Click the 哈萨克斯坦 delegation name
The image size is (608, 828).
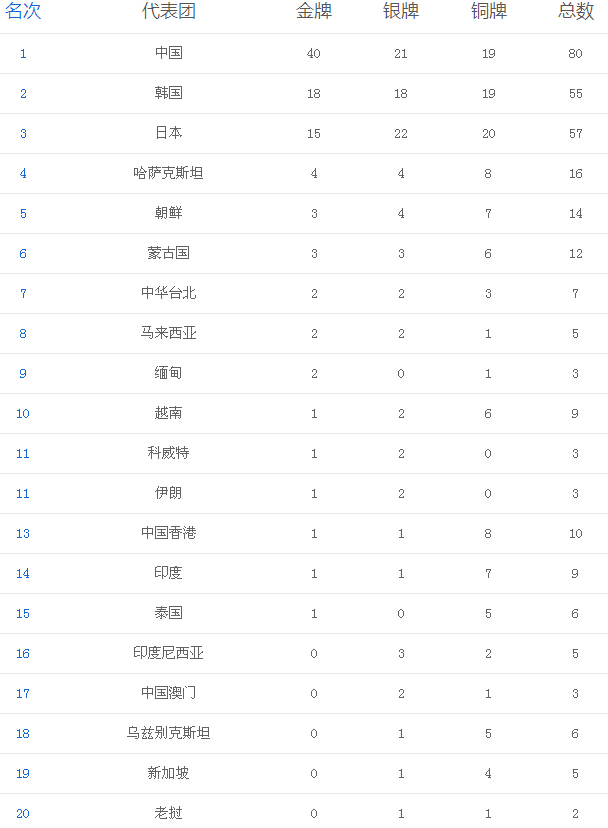[168, 173]
